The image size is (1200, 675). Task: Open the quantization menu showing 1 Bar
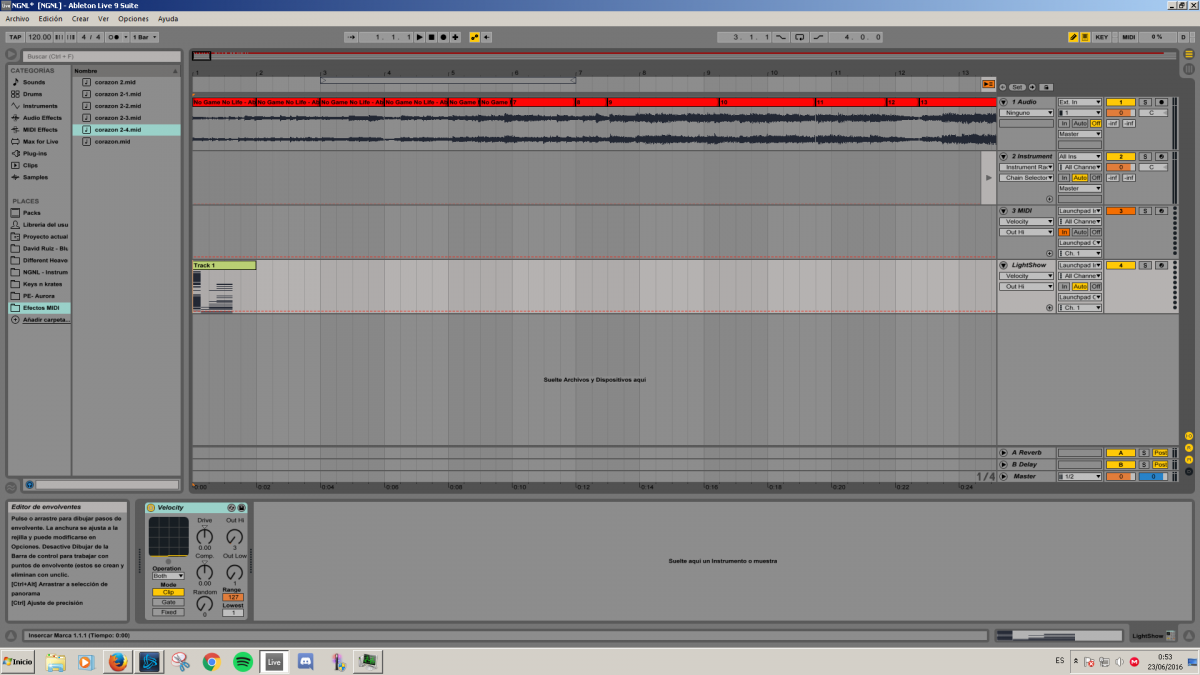click(x=146, y=37)
